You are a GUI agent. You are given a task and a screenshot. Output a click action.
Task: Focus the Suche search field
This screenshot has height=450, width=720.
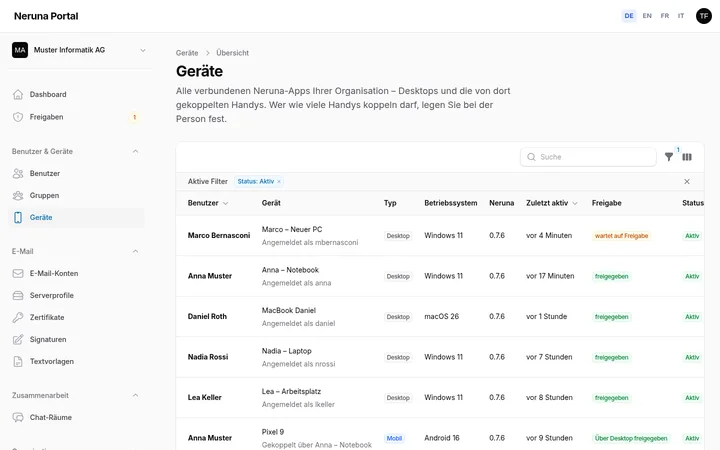coord(588,157)
